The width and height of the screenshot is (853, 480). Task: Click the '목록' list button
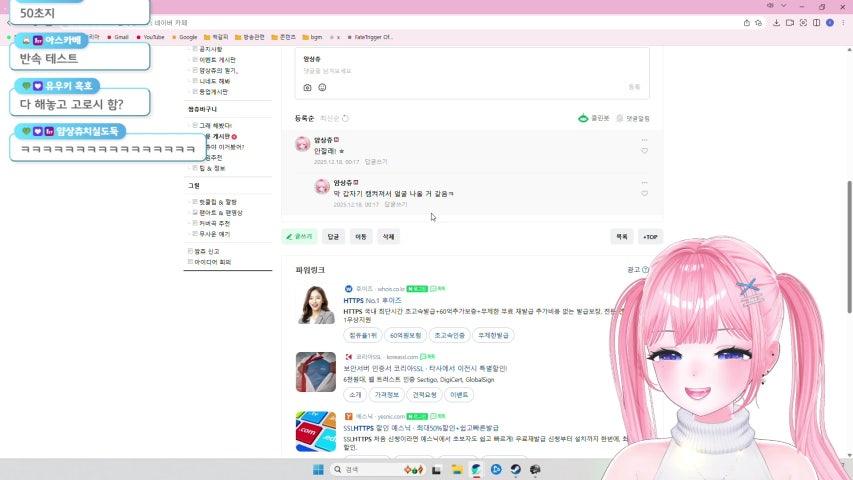click(622, 237)
